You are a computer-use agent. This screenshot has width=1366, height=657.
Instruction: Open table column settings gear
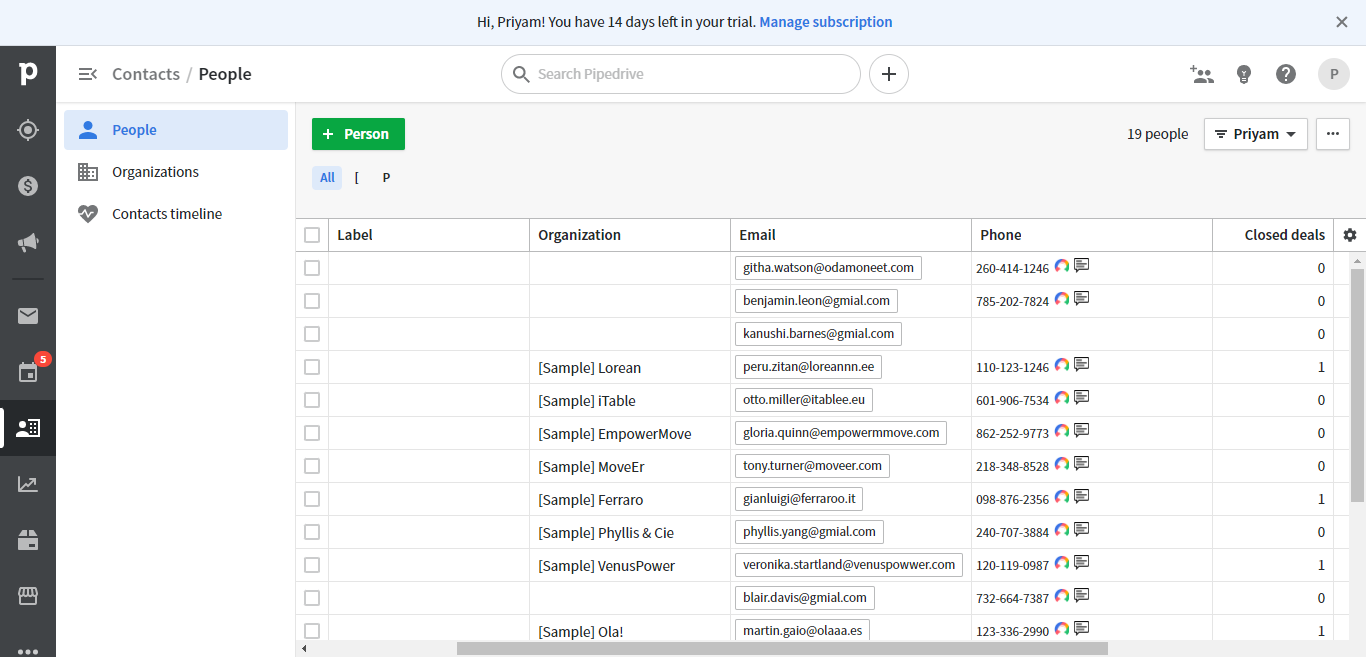tap(1350, 235)
